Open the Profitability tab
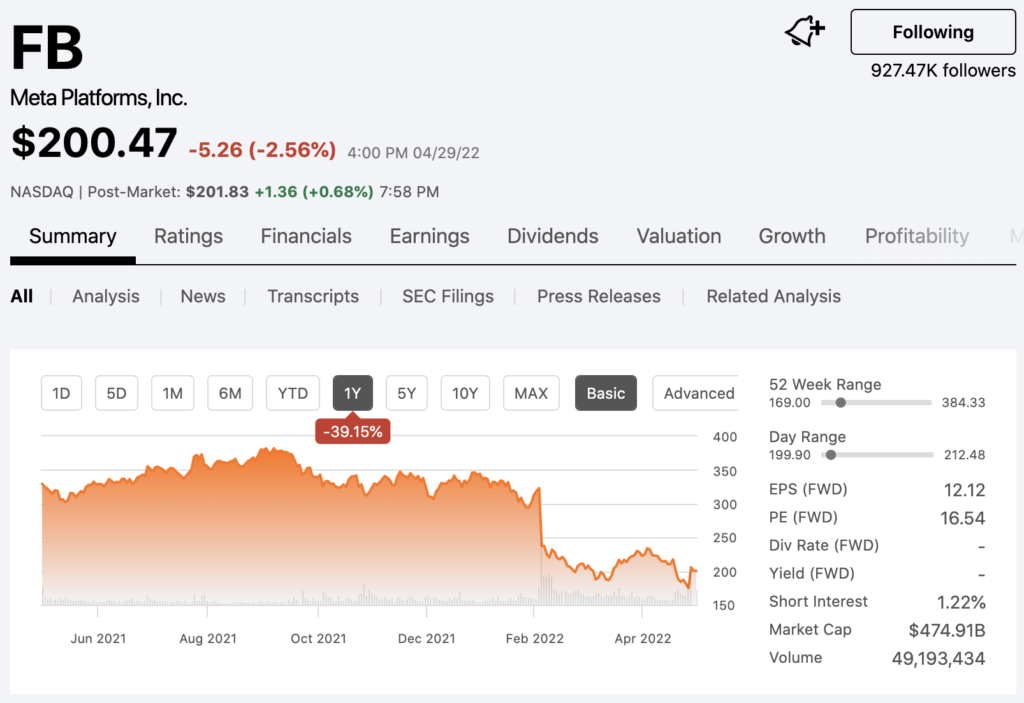This screenshot has height=703, width=1024. point(917,236)
